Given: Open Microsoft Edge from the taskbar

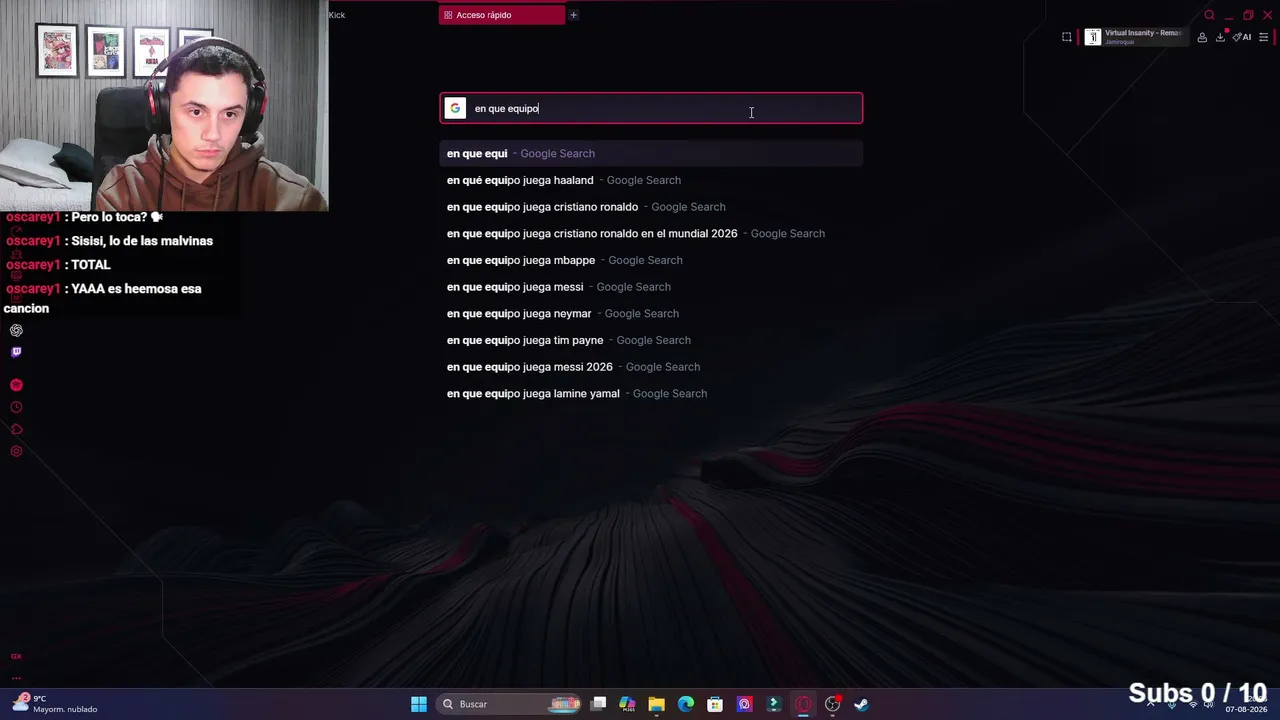Looking at the screenshot, I should pos(686,704).
